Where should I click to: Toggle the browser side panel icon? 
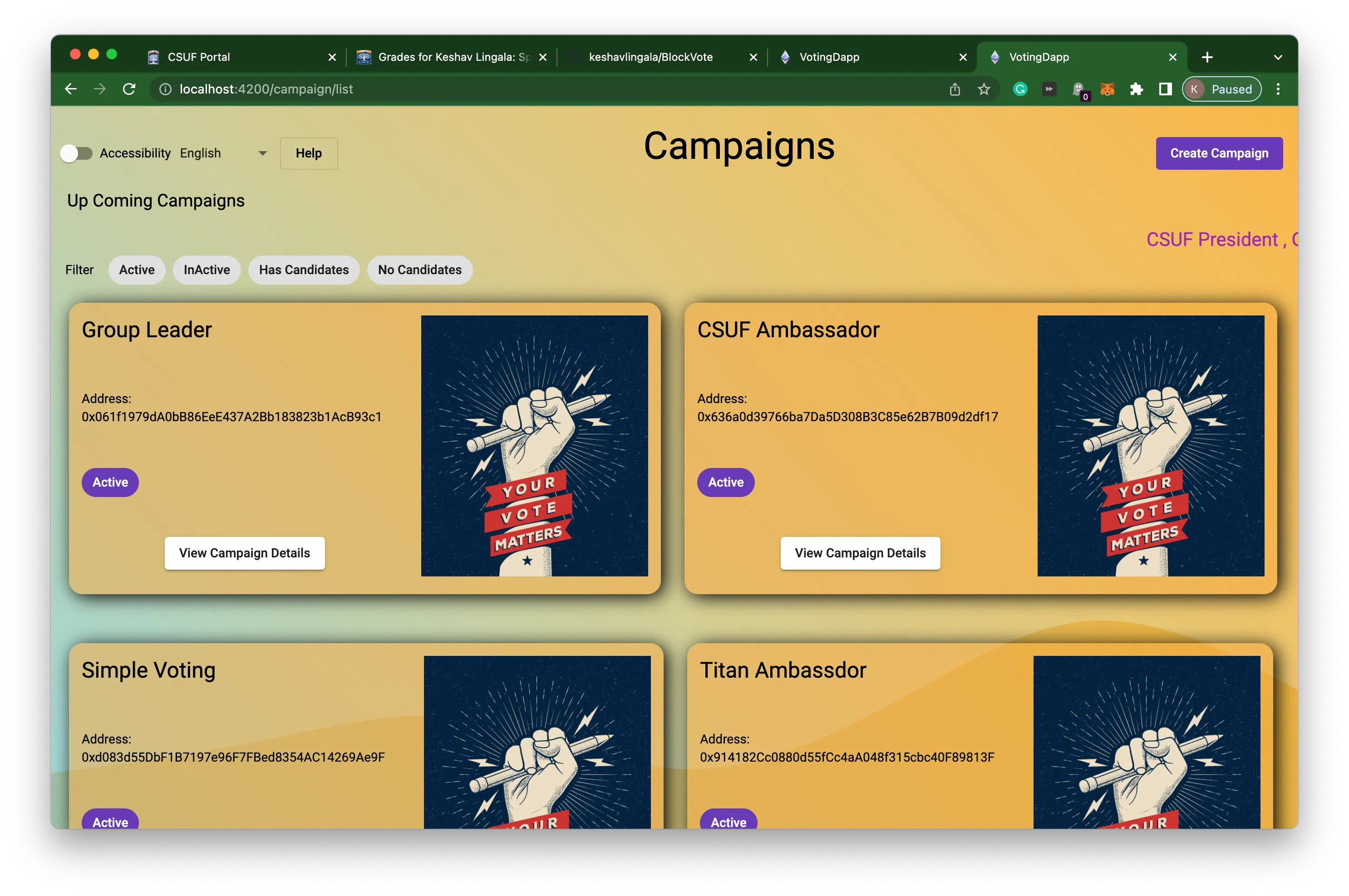point(1165,89)
